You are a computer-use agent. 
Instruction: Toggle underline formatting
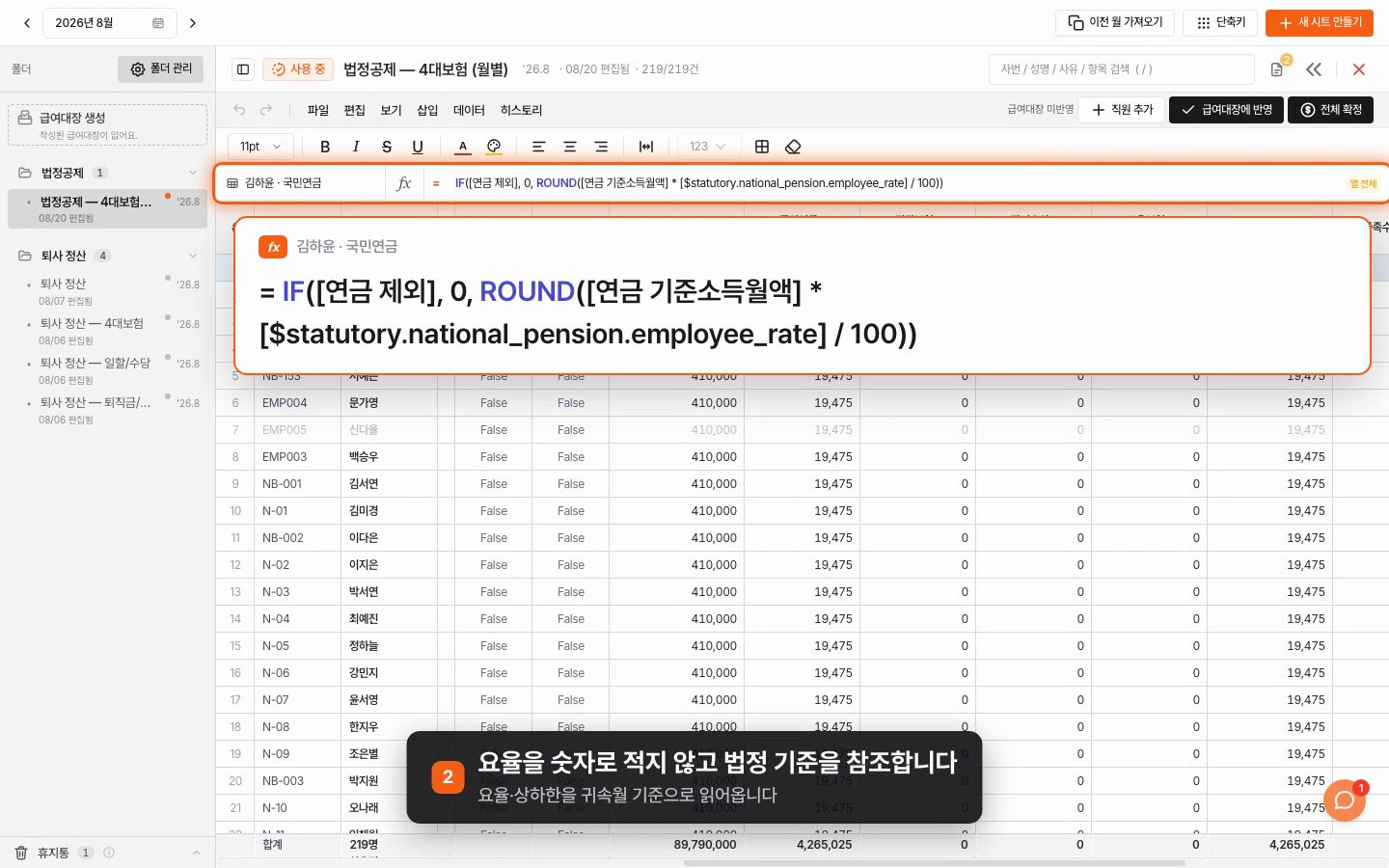[418, 147]
